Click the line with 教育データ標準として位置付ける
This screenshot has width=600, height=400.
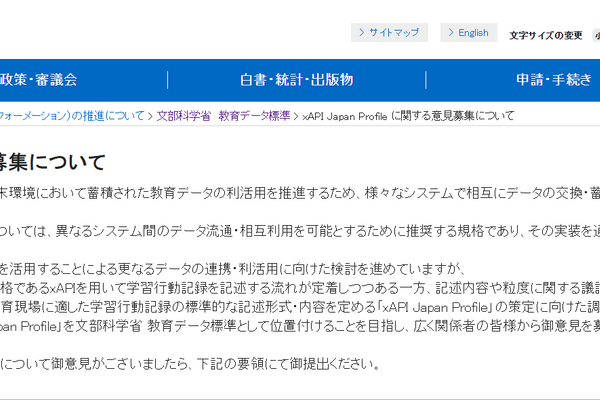300,326
